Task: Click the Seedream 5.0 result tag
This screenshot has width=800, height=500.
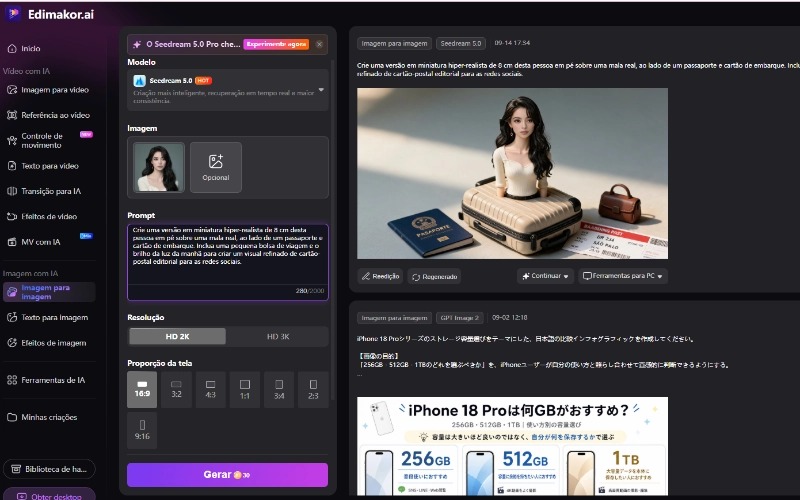Action: coord(461,44)
